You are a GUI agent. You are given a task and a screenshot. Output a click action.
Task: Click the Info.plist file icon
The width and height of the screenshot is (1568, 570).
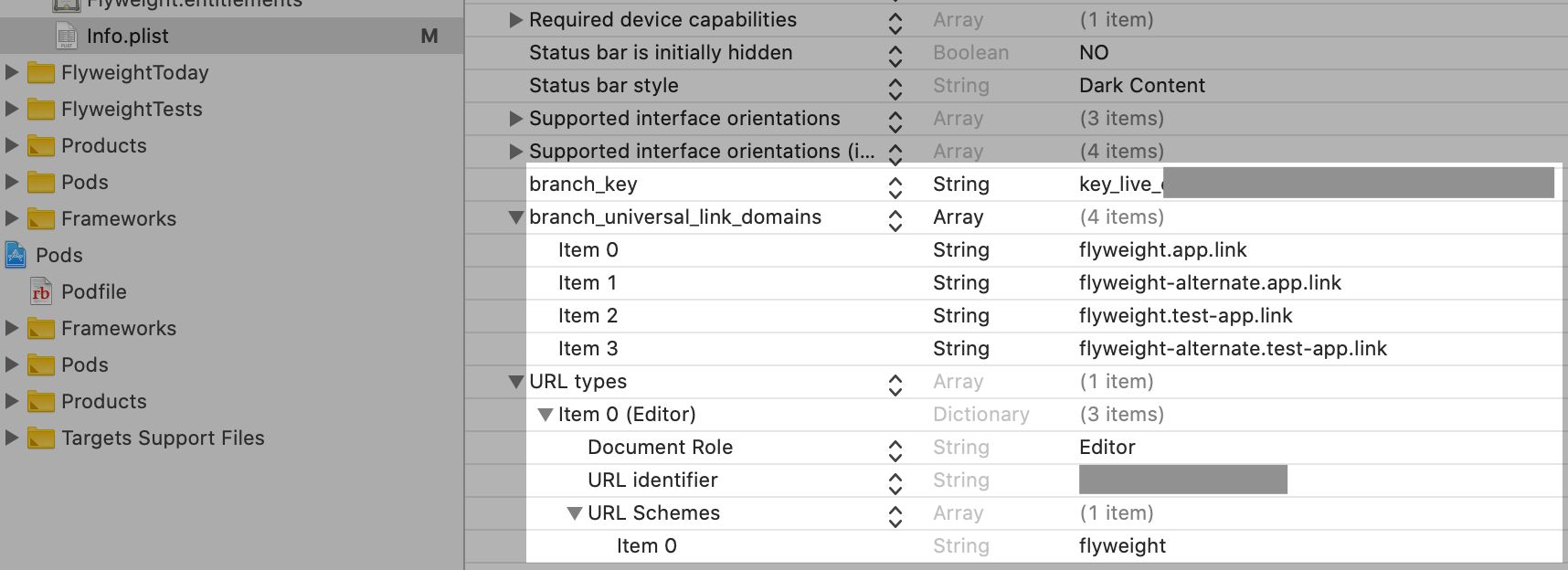[x=67, y=37]
